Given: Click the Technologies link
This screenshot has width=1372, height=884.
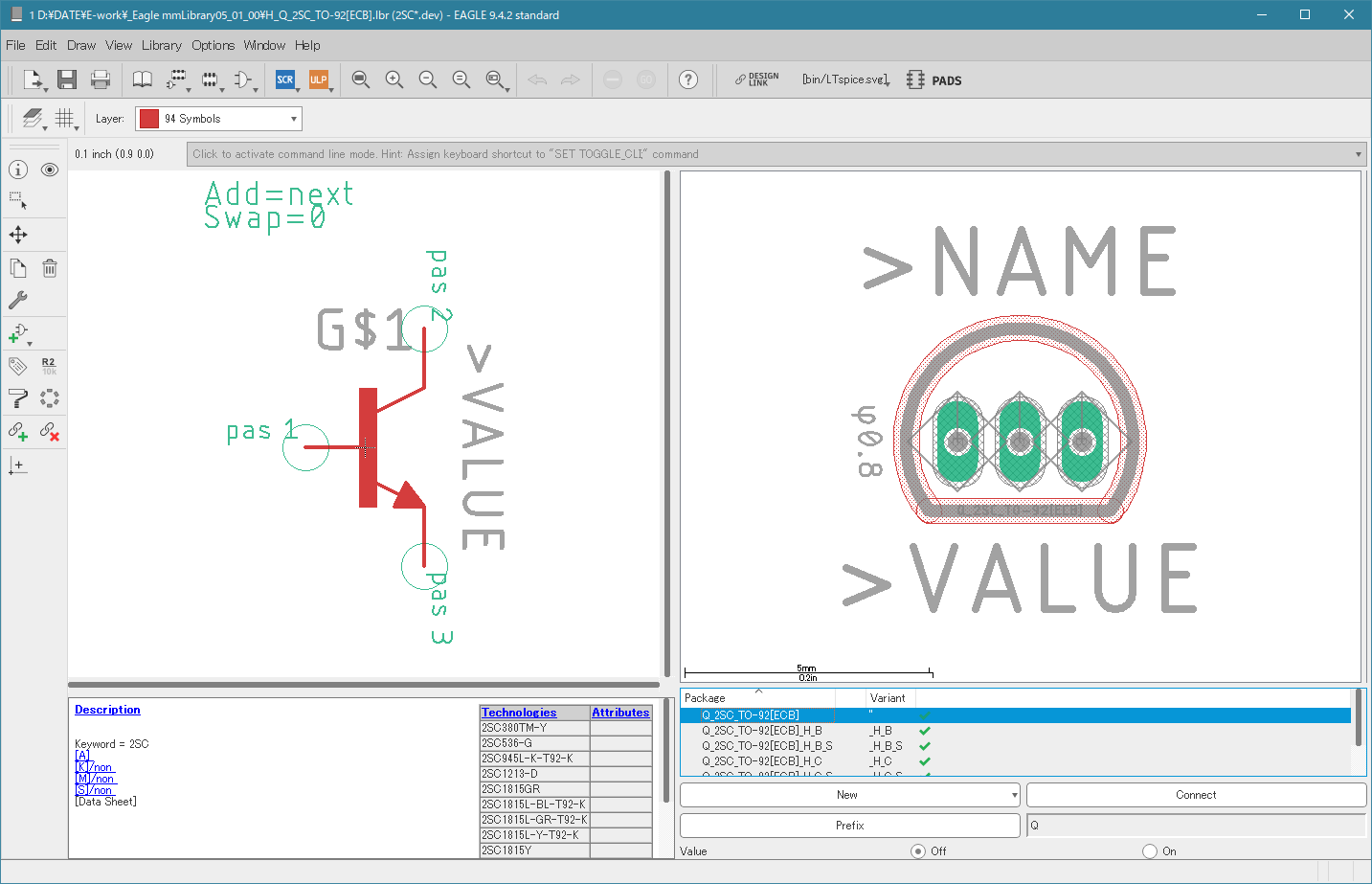Looking at the screenshot, I should click(x=519, y=713).
